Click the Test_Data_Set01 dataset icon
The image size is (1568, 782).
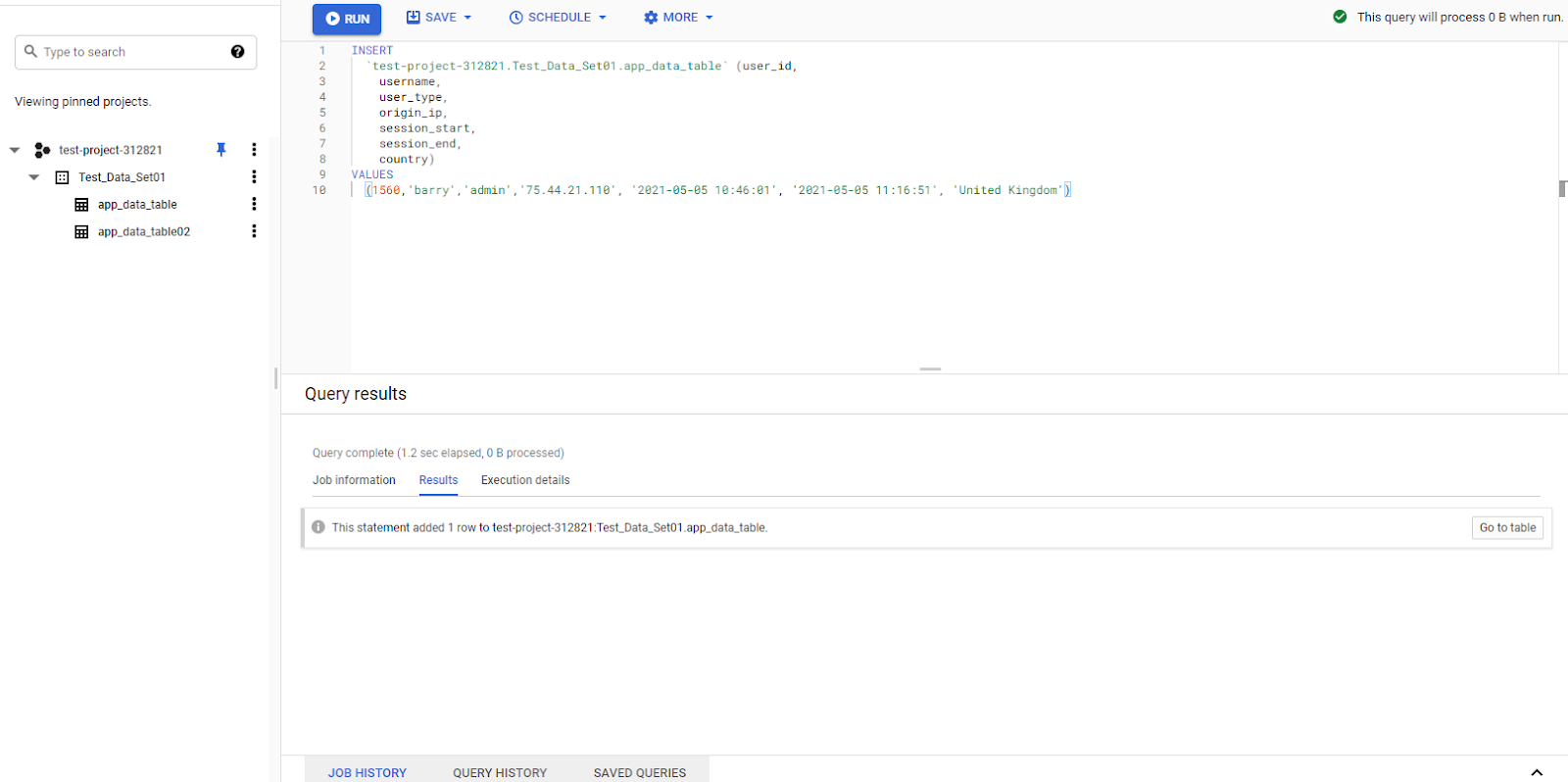(62, 177)
